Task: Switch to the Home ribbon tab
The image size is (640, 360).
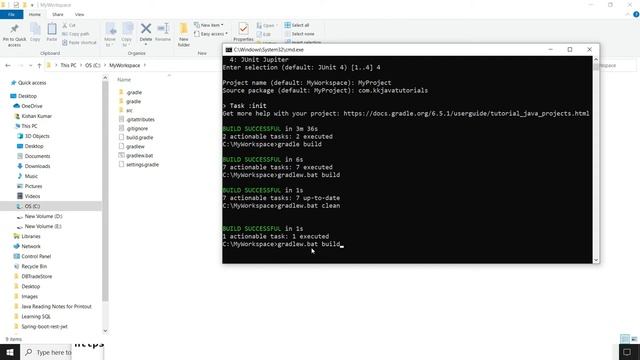Action: click(35, 15)
